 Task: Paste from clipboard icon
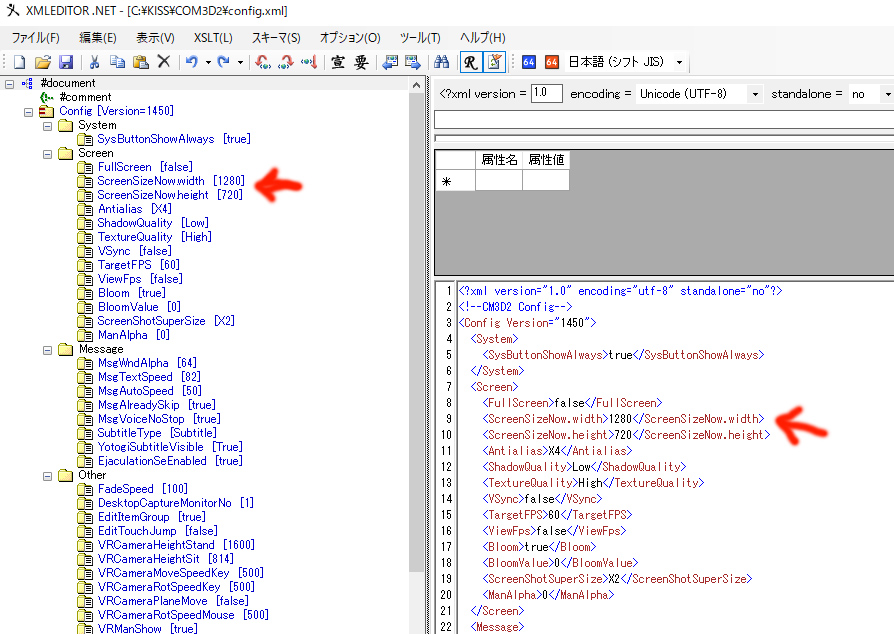coord(140,62)
